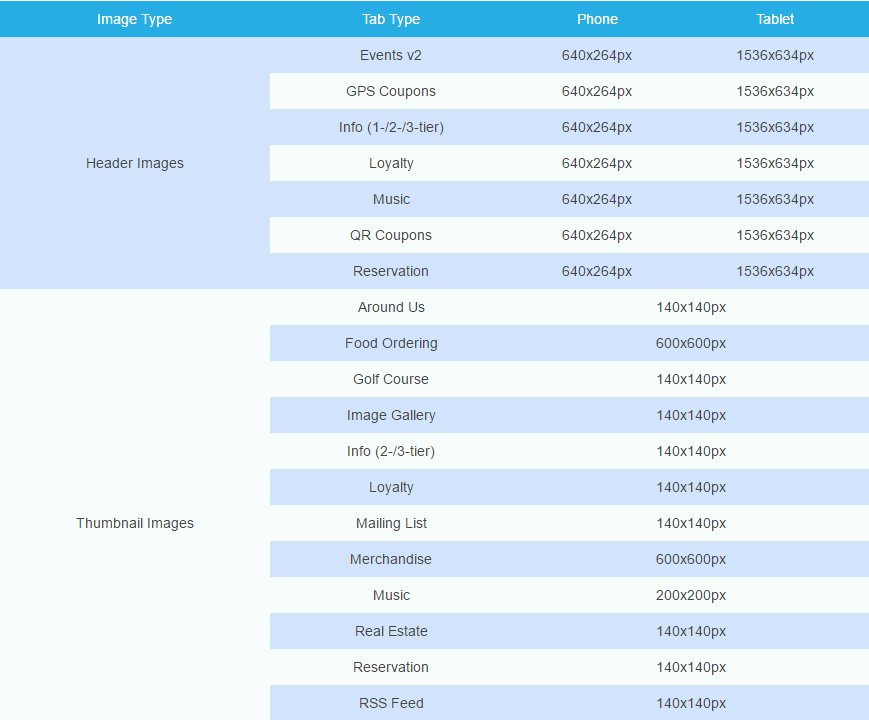Click the GPS Coupons cell
This screenshot has height=720, width=869.
click(x=391, y=91)
